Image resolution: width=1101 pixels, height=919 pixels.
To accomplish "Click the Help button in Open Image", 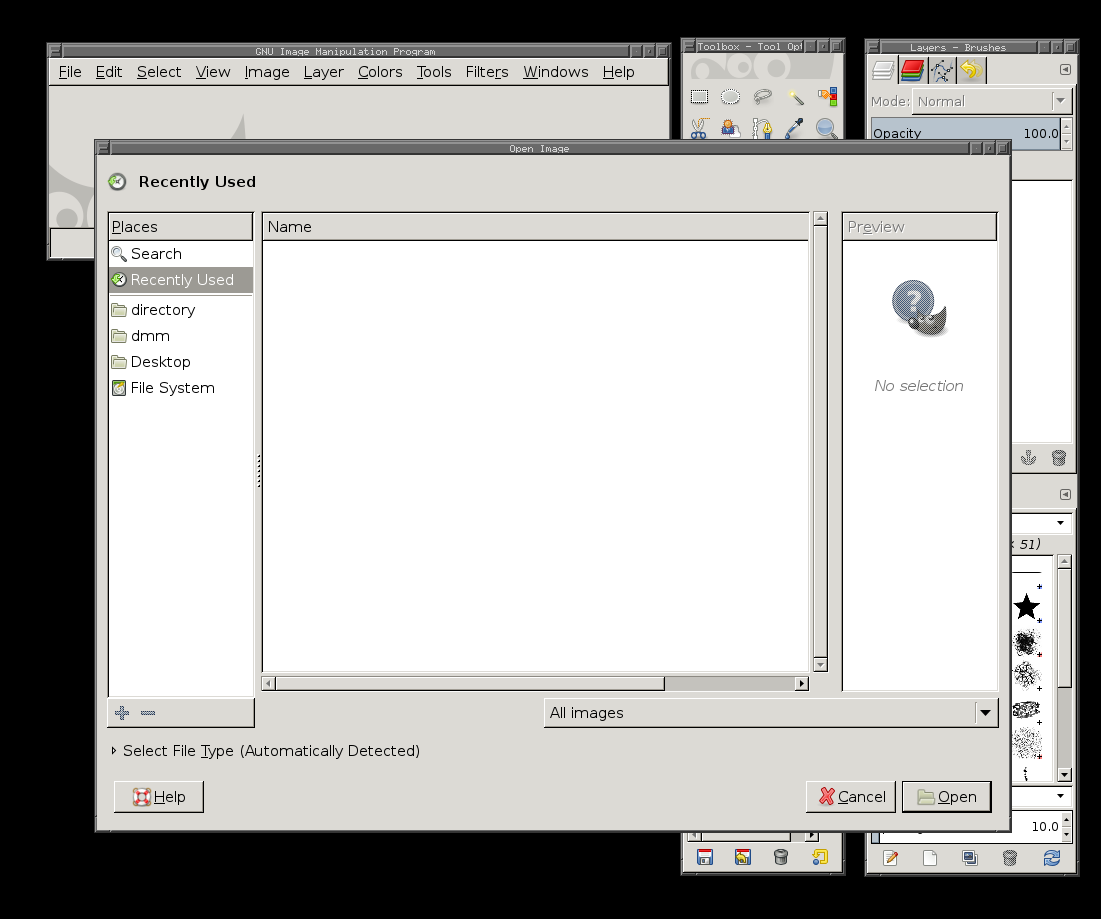I will point(159,797).
